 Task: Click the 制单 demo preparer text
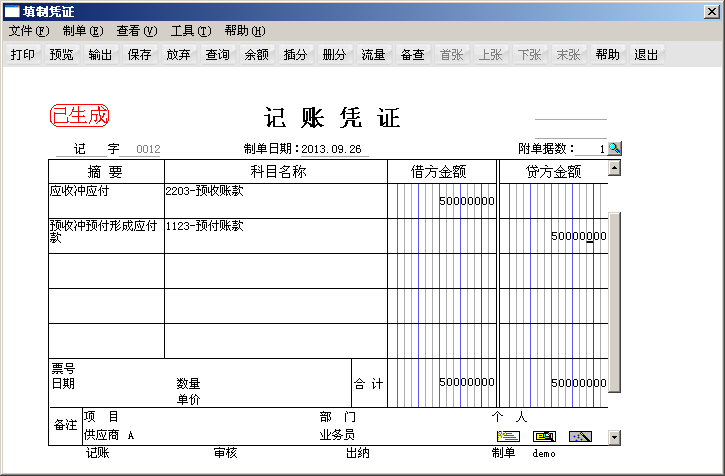click(524, 453)
